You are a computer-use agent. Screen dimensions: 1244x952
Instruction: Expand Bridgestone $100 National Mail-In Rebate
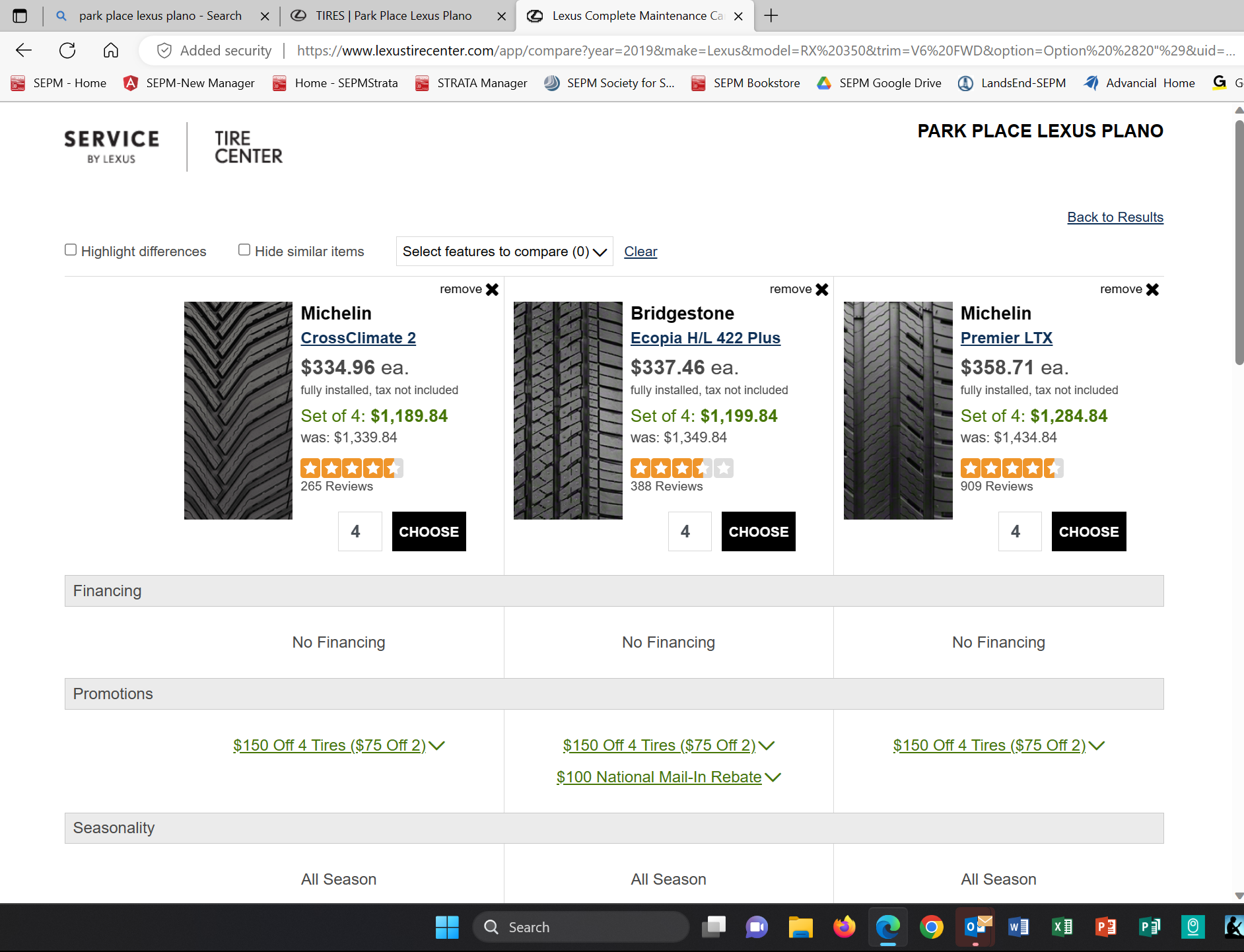tap(668, 777)
